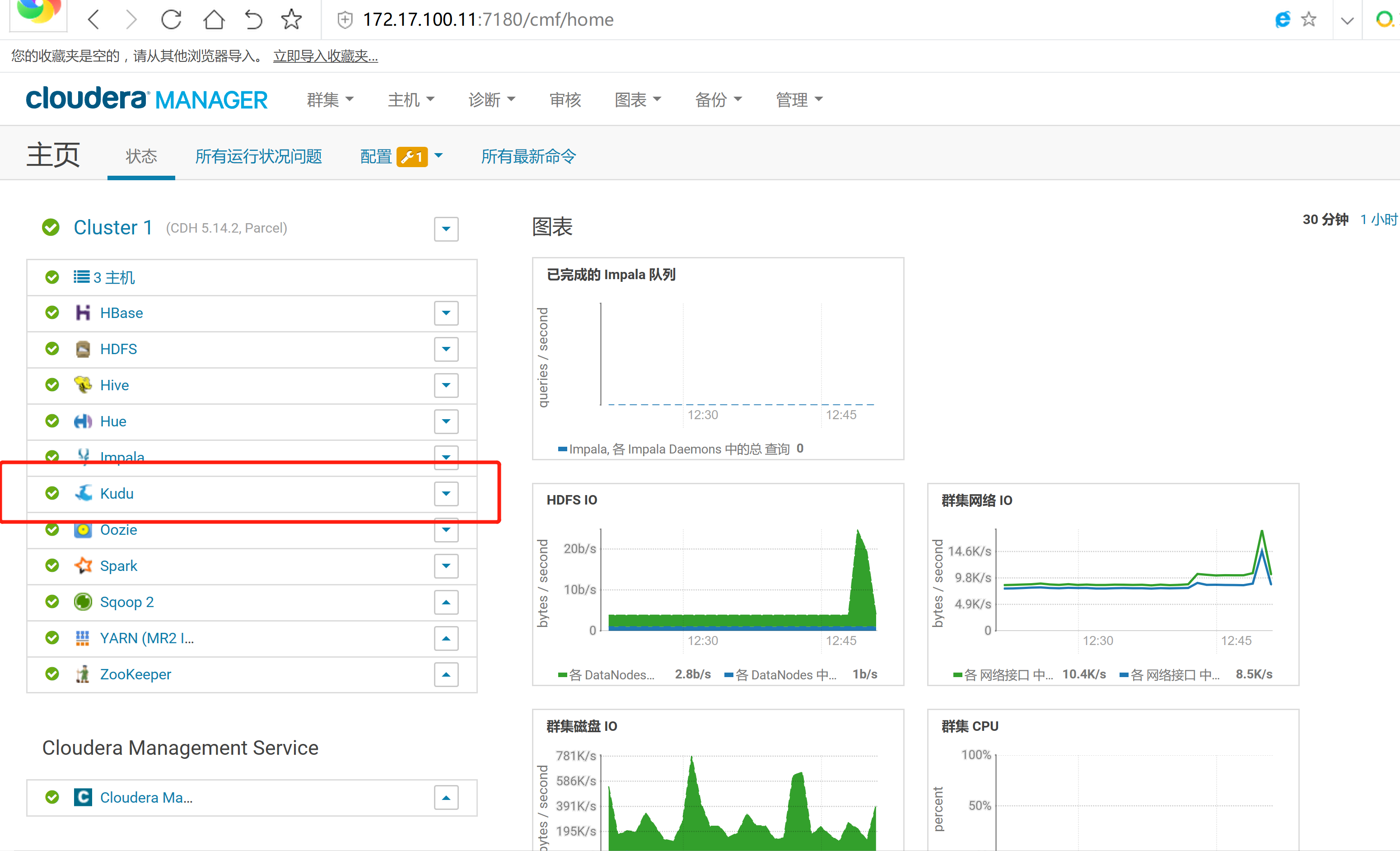This screenshot has width=1400, height=851.
Task: Click the Cloudera Management Service icon
Action: (83, 797)
